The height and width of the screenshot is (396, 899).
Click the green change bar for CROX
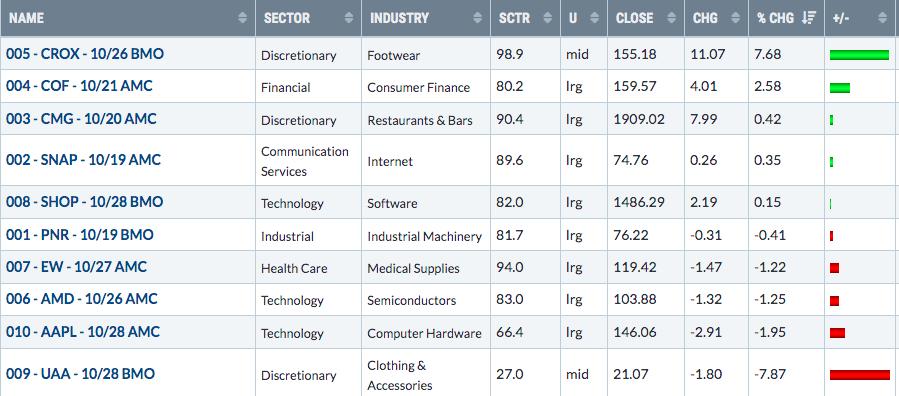859,55
